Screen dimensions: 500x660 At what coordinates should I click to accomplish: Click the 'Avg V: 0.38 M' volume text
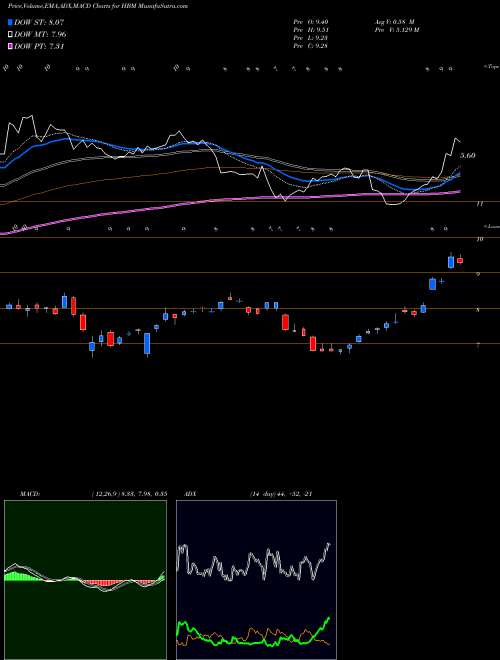396,21
